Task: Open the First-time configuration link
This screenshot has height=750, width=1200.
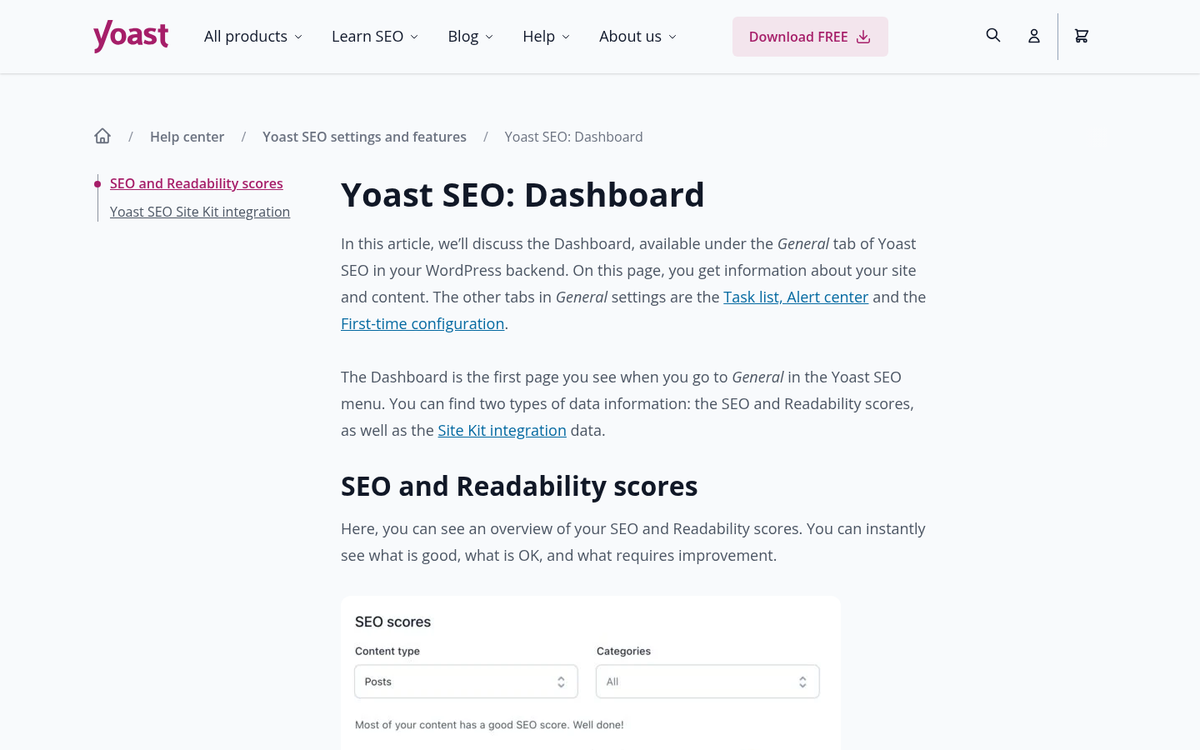Action: 421,323
